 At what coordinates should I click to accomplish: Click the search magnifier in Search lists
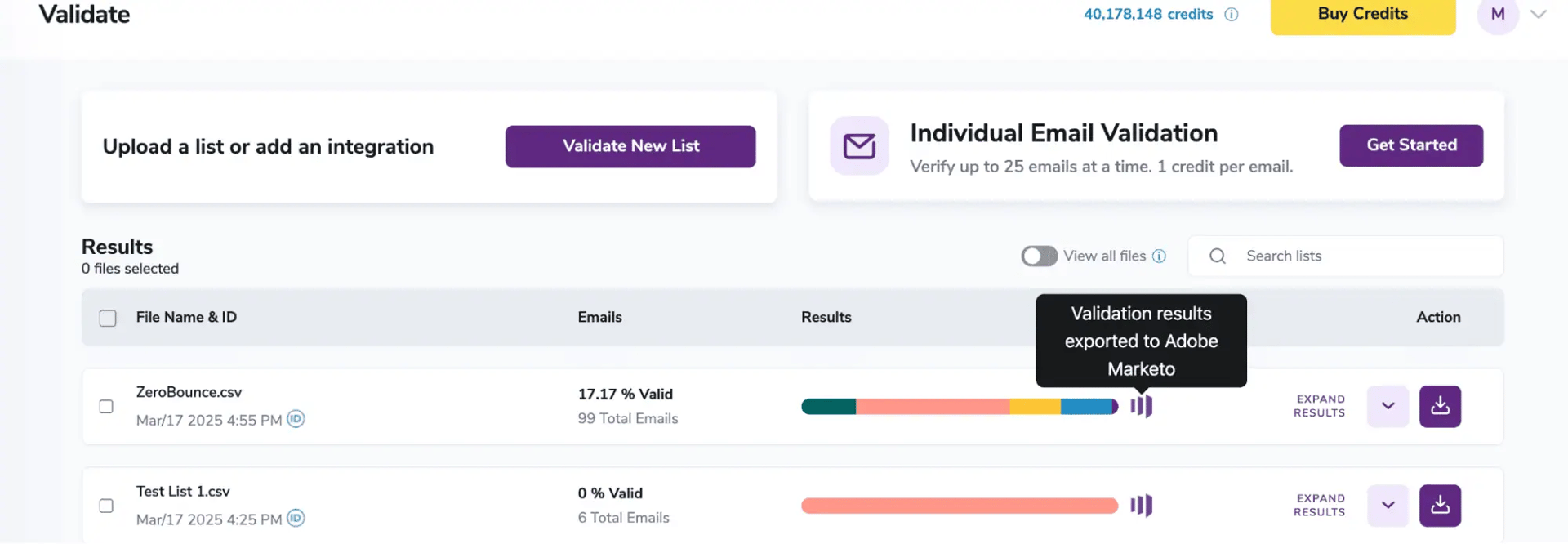1217,256
